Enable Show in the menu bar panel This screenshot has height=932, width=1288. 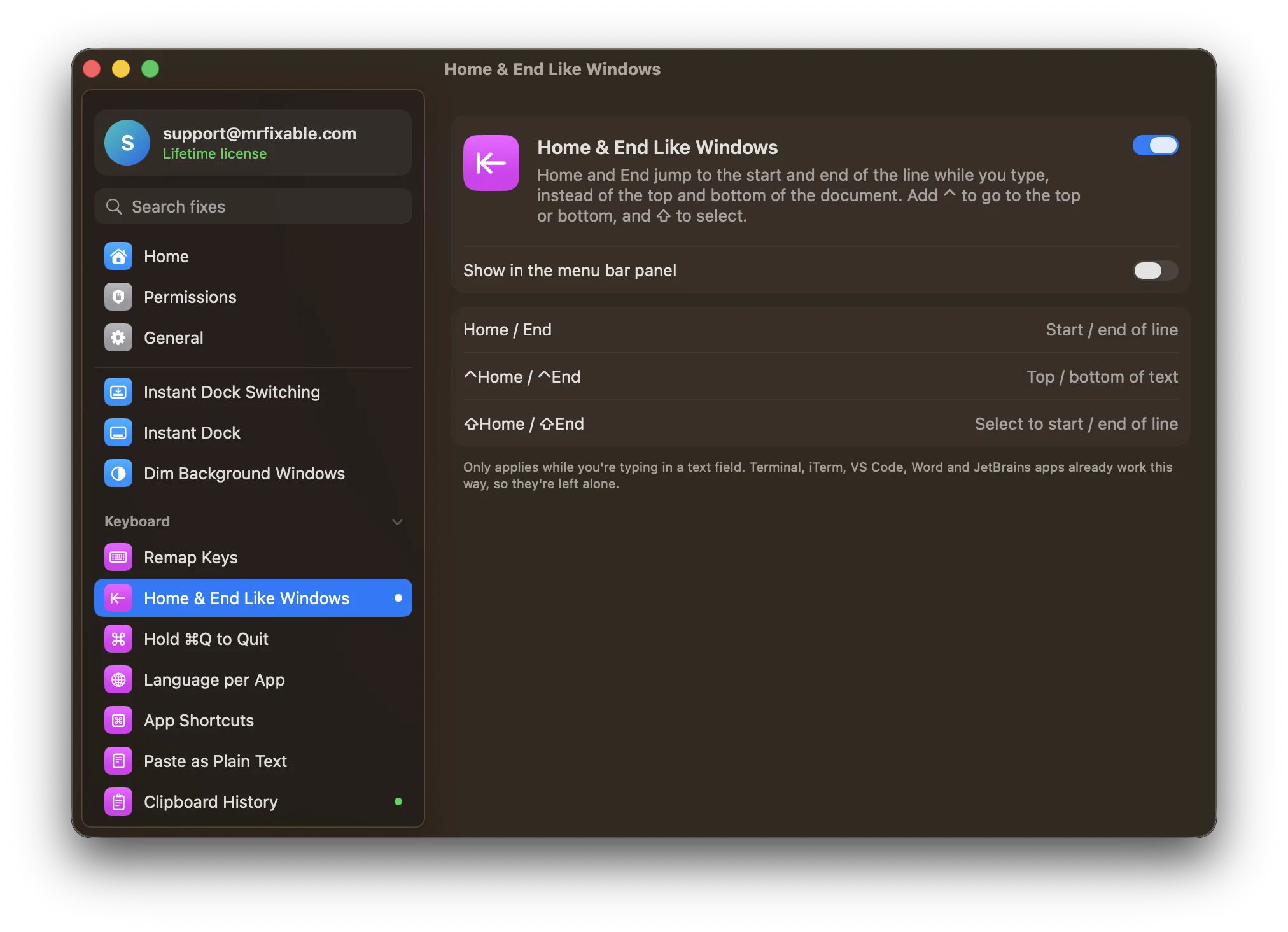click(x=1155, y=271)
